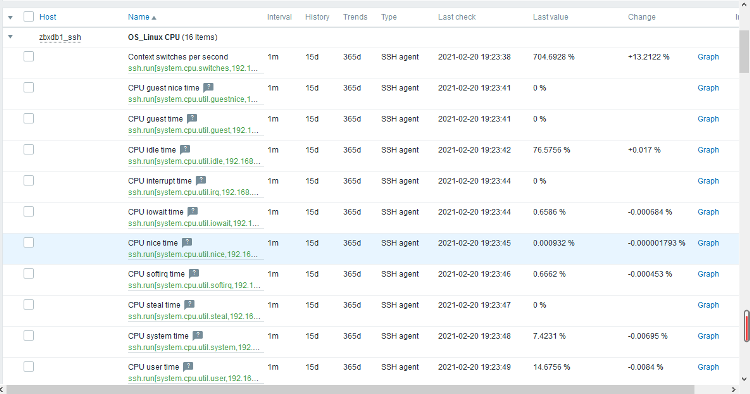Click description icon next to CPU guest time
The image size is (750, 394).
coord(192,119)
